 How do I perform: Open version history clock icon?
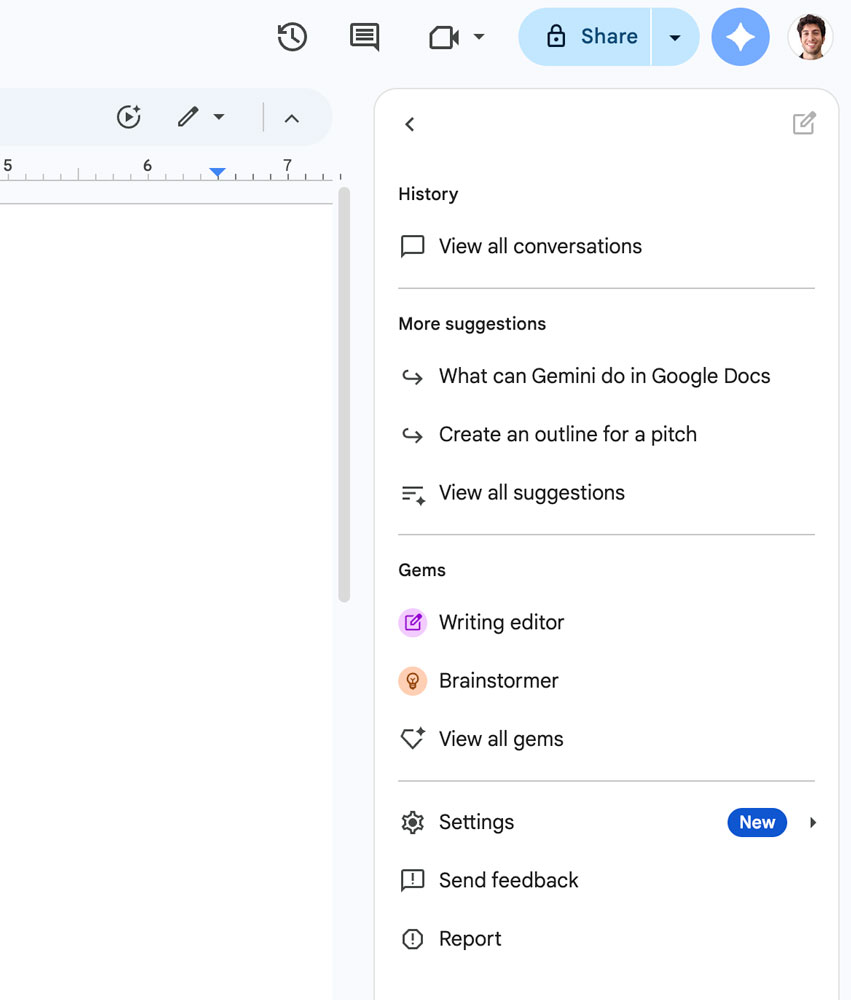click(x=292, y=37)
